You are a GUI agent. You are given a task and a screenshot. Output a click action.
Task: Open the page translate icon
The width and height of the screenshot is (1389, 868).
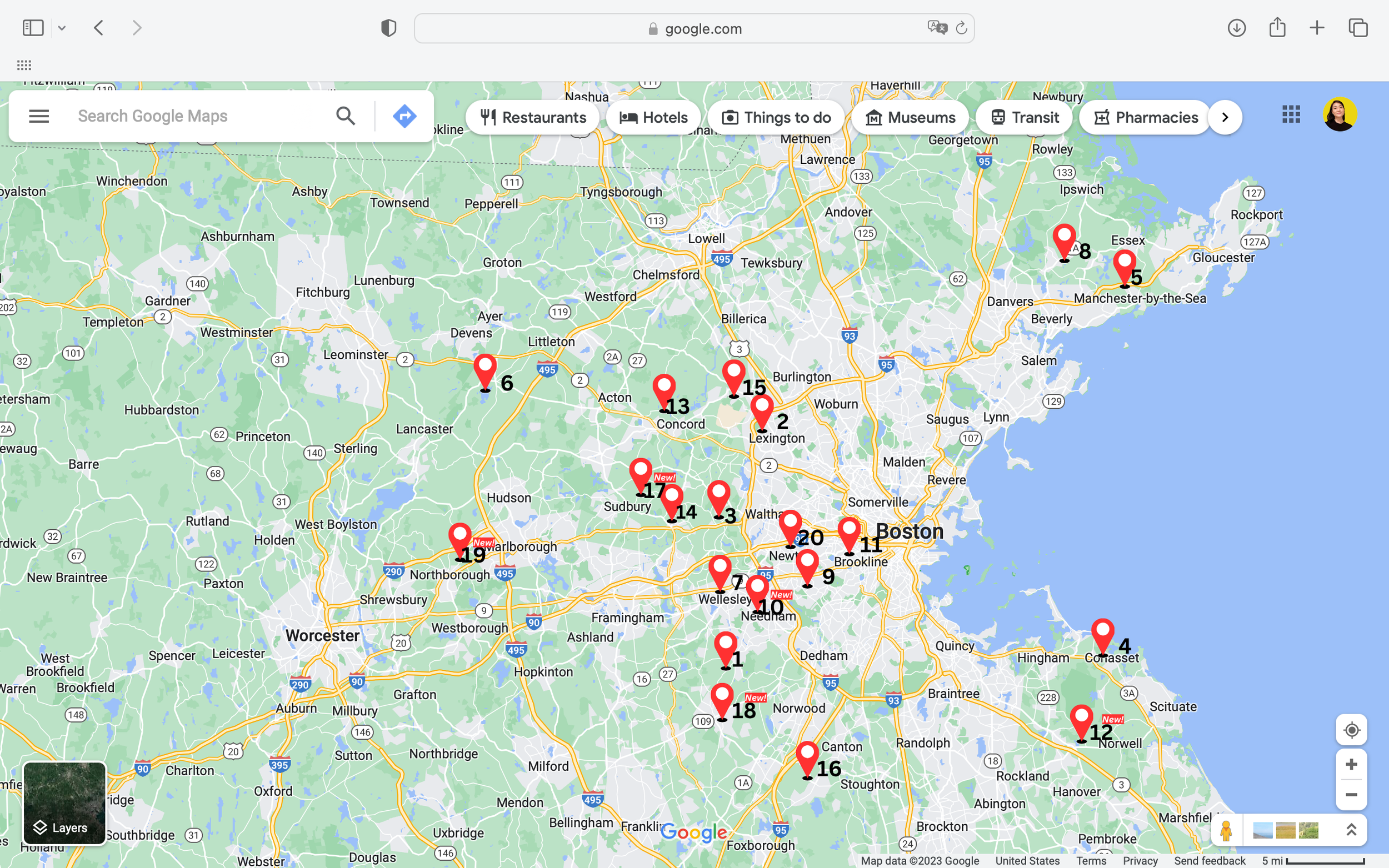click(x=937, y=28)
